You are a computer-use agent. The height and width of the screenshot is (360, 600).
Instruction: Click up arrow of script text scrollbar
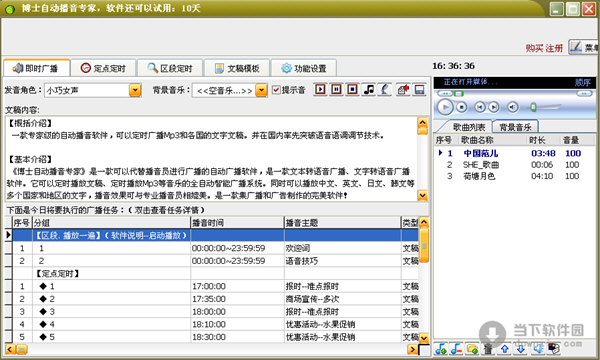pos(422,123)
